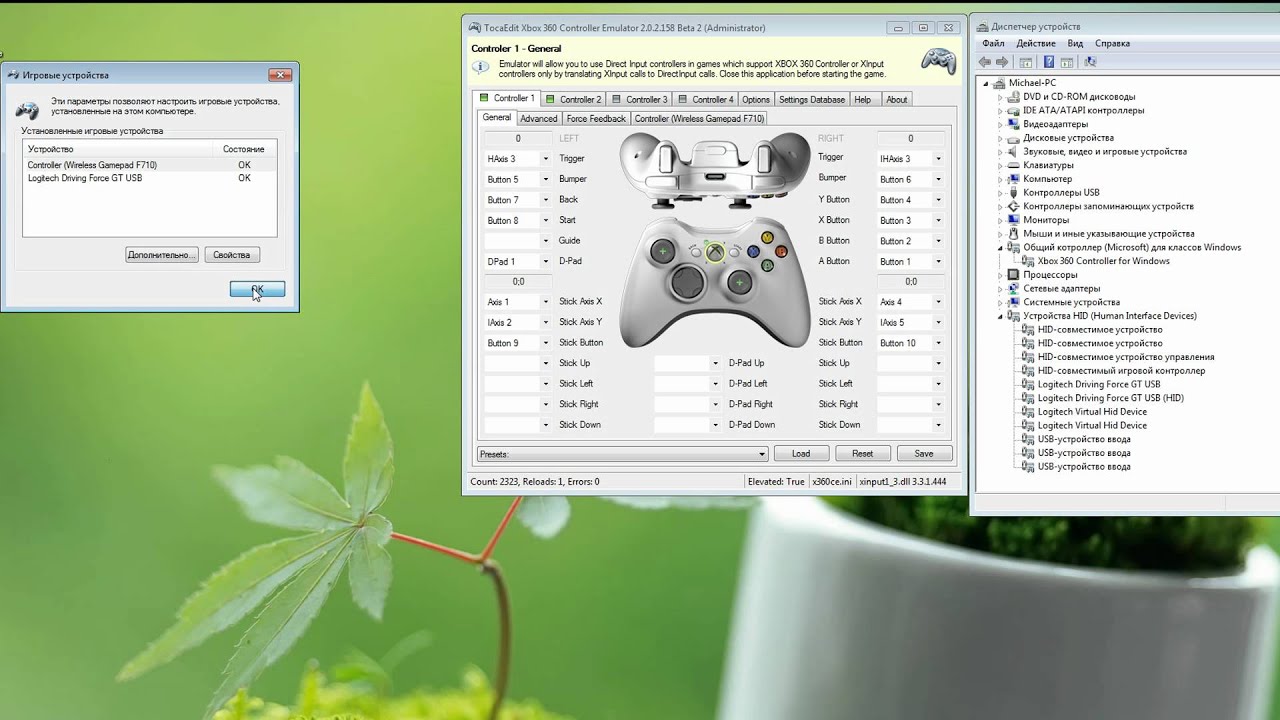Click the x360ce.ini status bar entry
The image size is (1280, 720).
(x=831, y=482)
